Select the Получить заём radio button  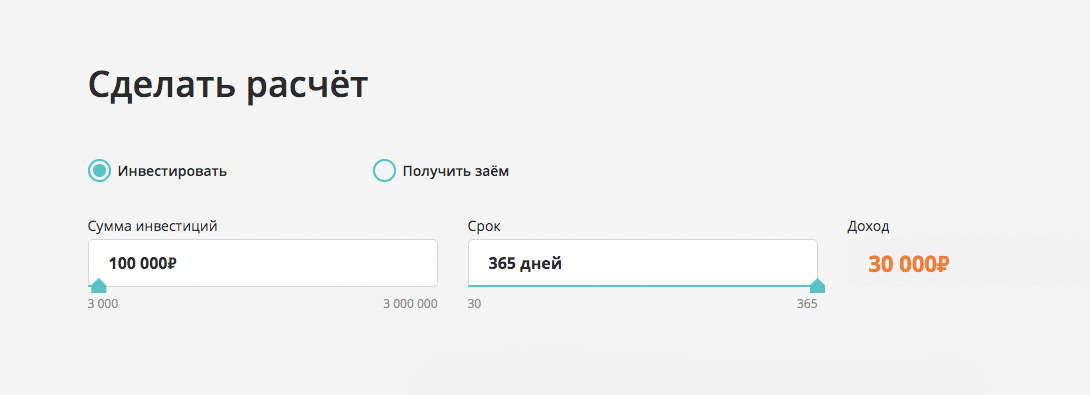[384, 170]
